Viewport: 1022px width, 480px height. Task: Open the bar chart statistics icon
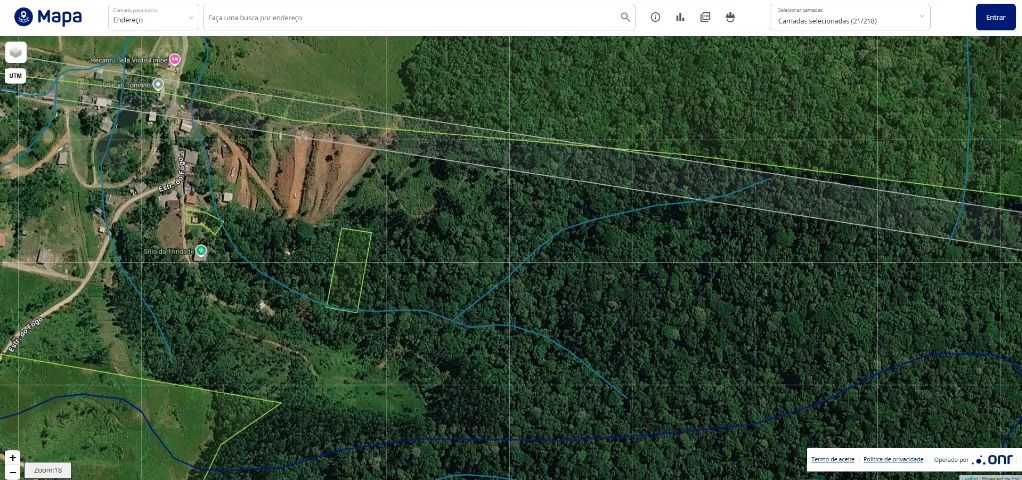[680, 18]
